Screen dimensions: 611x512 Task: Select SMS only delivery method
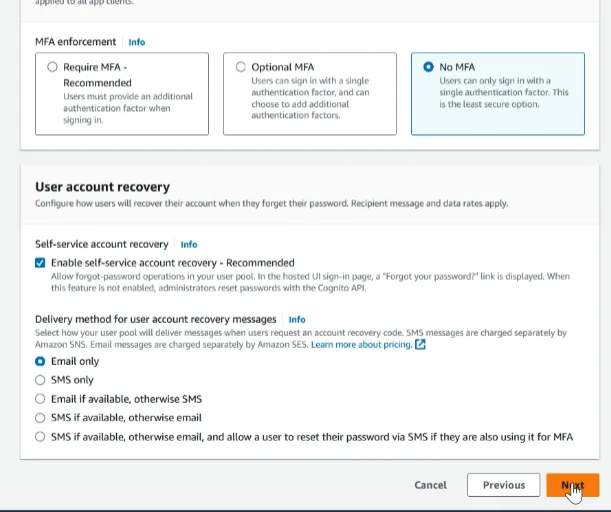[40, 380]
